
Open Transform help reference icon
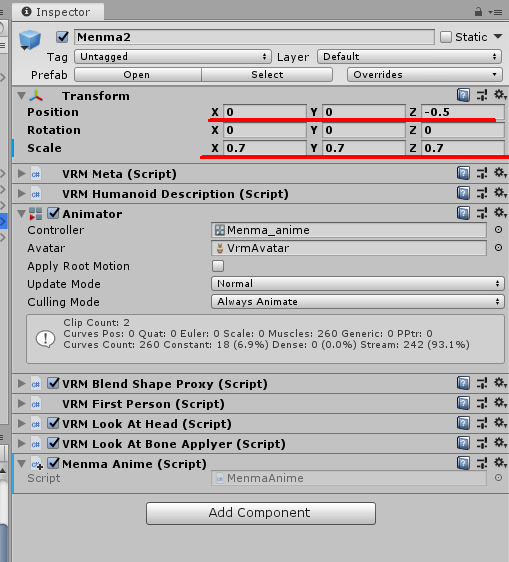(x=463, y=95)
